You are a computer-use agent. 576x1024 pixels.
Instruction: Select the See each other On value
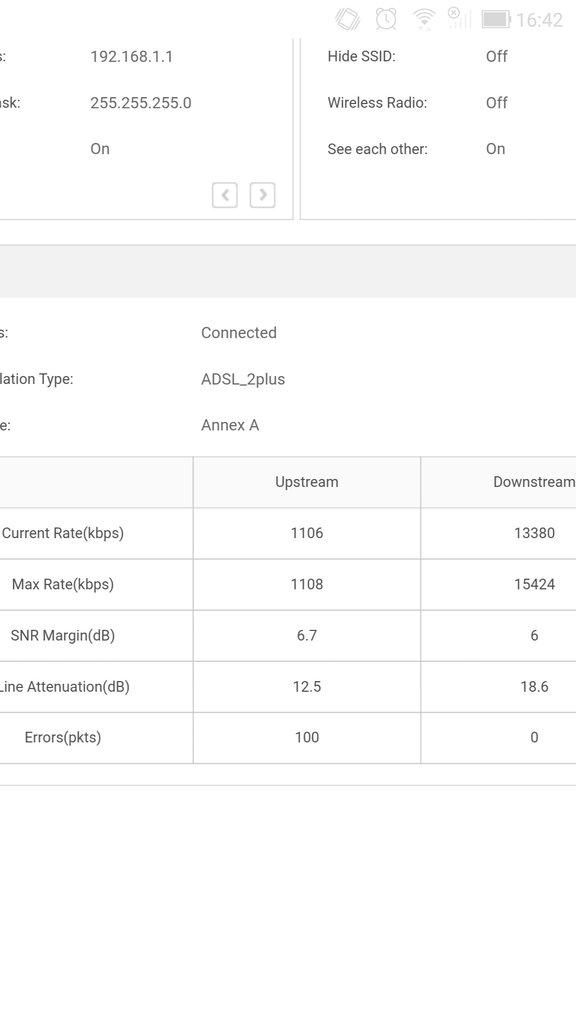496,149
